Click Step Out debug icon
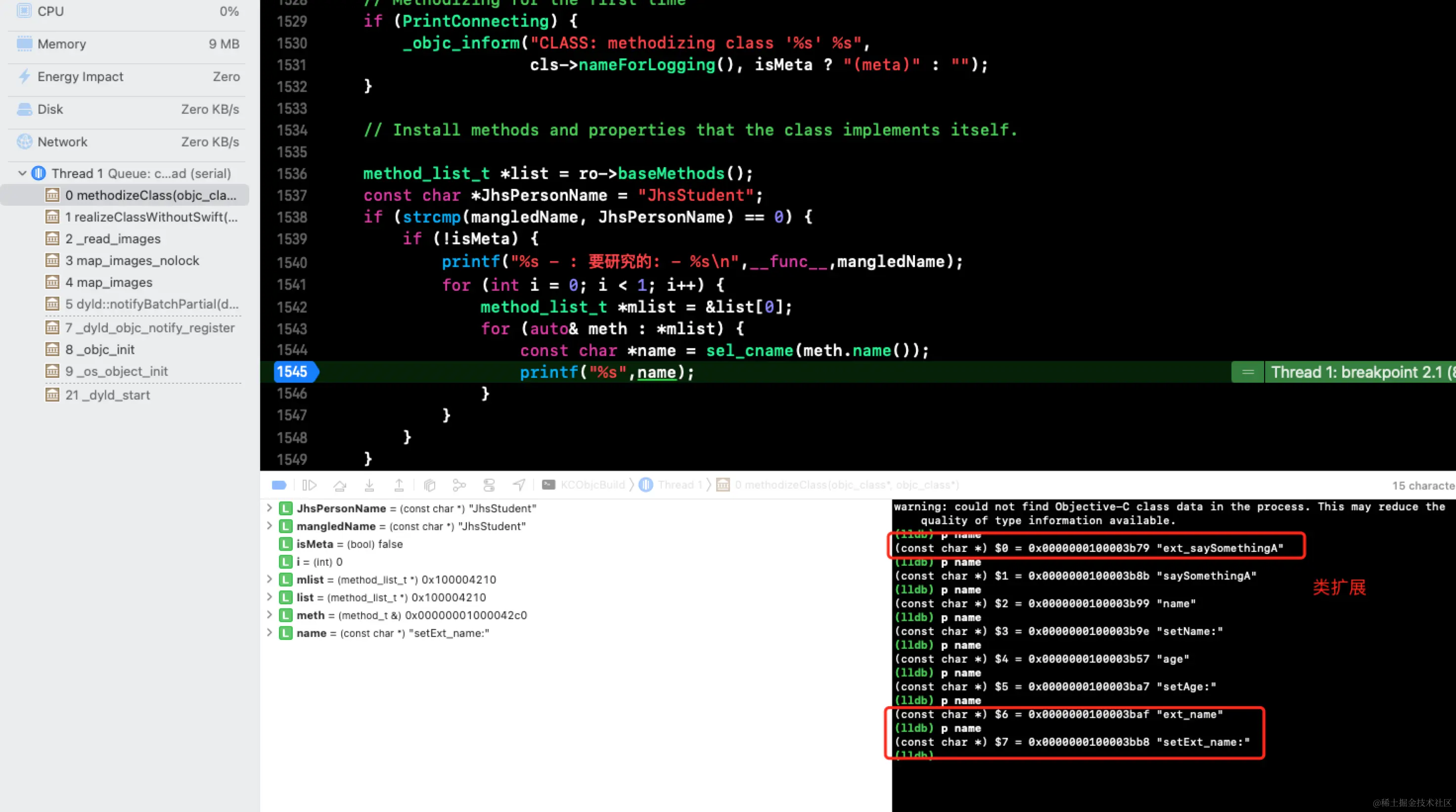The width and height of the screenshot is (1456, 812). (399, 485)
